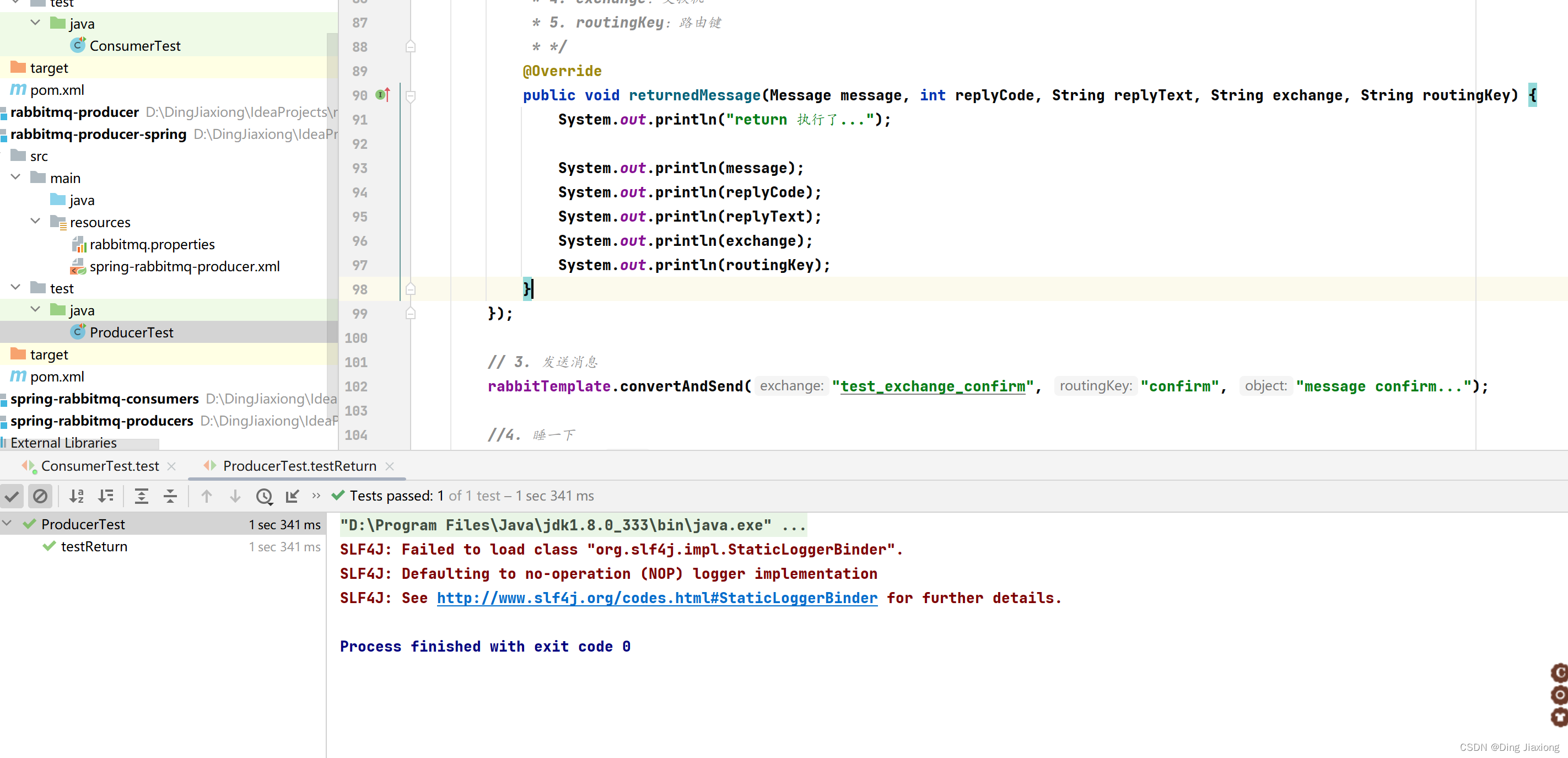Sort tests by duration icon
The height and width of the screenshot is (758, 1568).
(106, 496)
